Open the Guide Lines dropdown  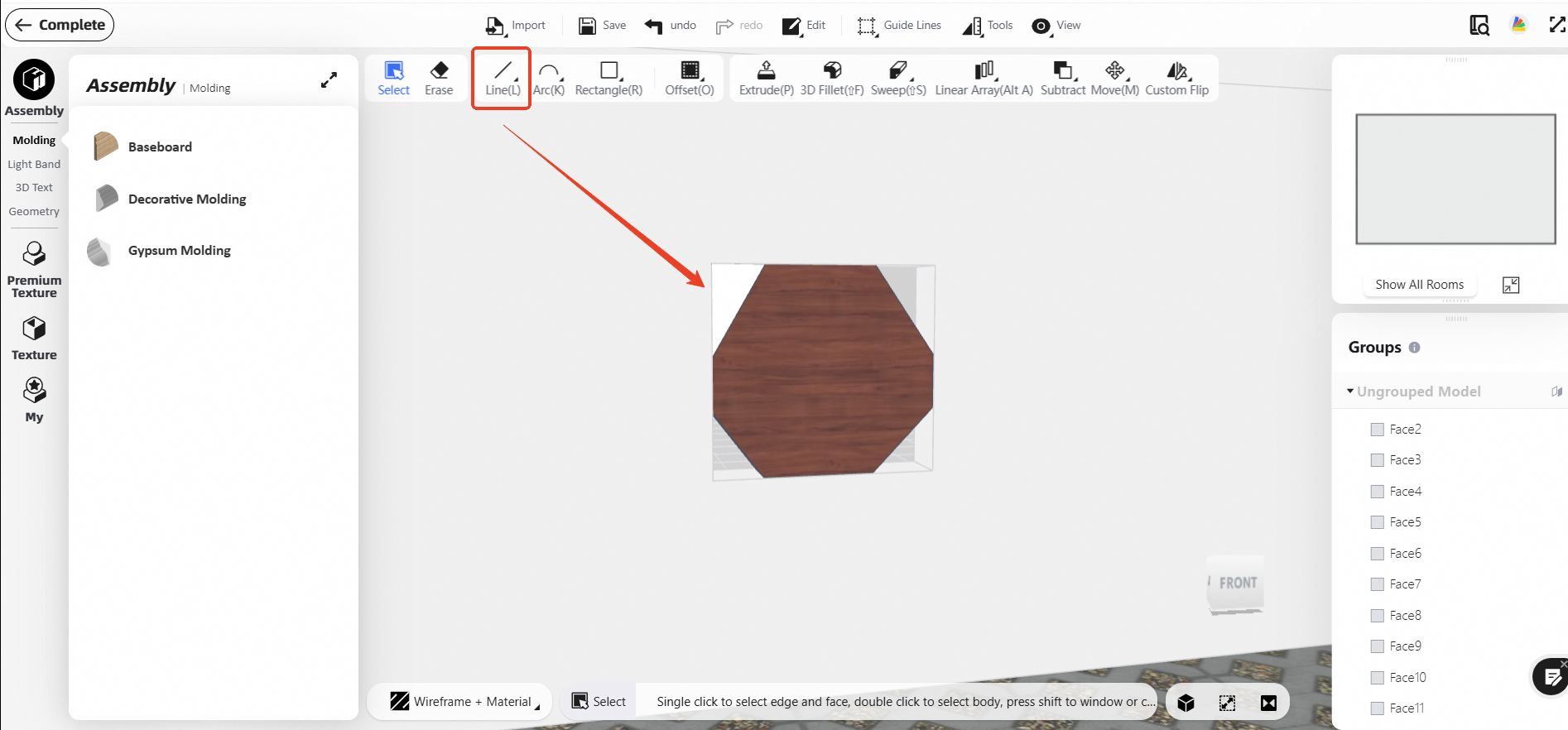pos(899,26)
